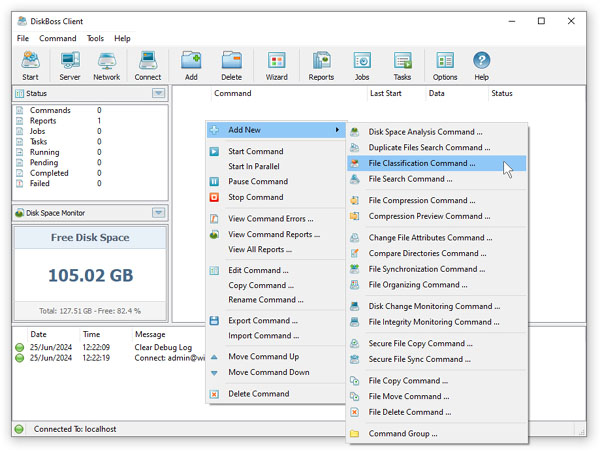This screenshot has height=452, width=600.
Task: Select File Delete Command entry
Action: 437,412
